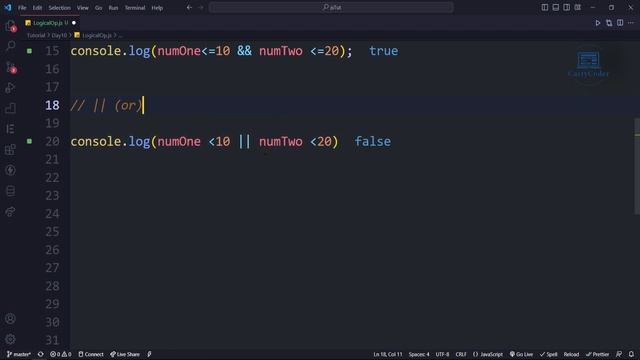The height and width of the screenshot is (360, 640).
Task: Click the comment '// || (or)' text
Action: point(106,105)
